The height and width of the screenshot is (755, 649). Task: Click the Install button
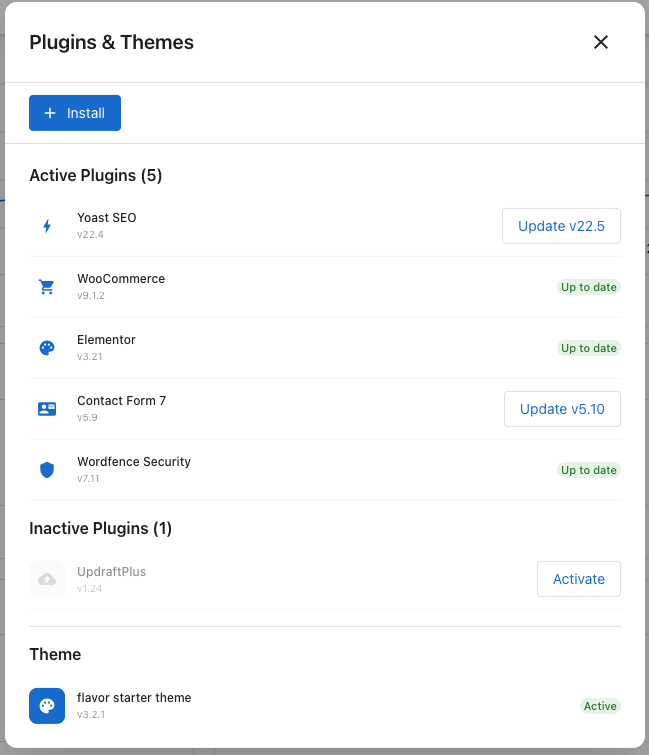(x=75, y=113)
